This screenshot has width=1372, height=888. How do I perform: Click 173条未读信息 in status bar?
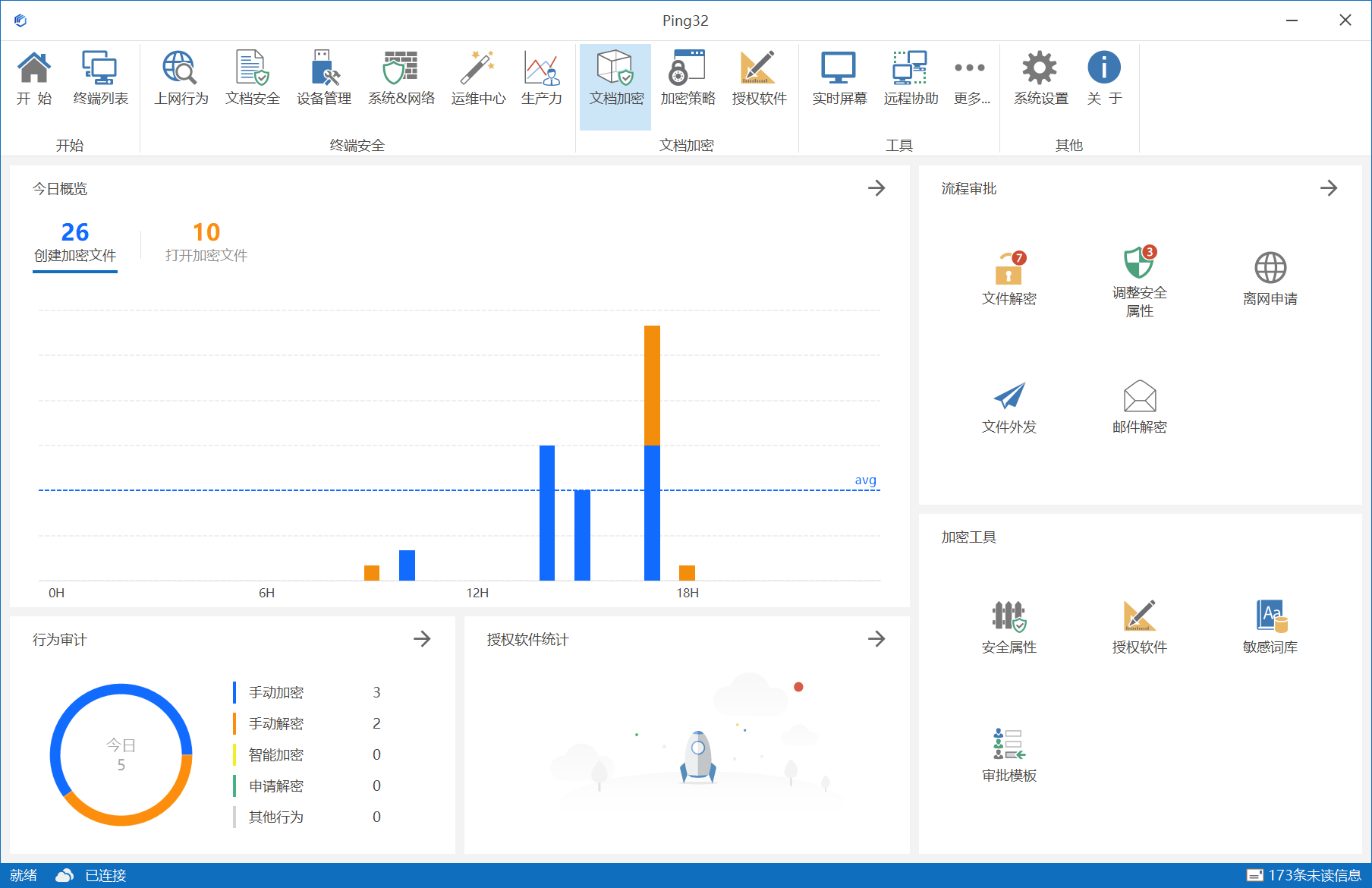point(1304,875)
